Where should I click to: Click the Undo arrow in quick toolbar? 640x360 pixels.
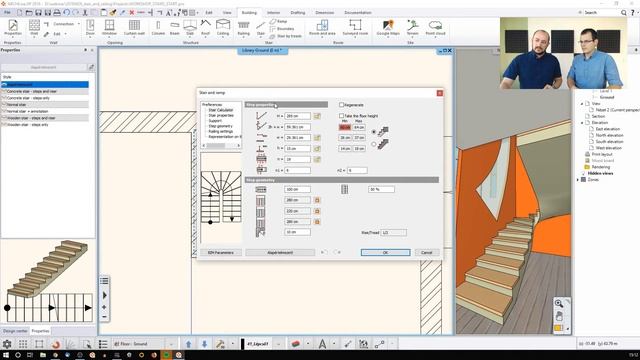click(x=67, y=13)
